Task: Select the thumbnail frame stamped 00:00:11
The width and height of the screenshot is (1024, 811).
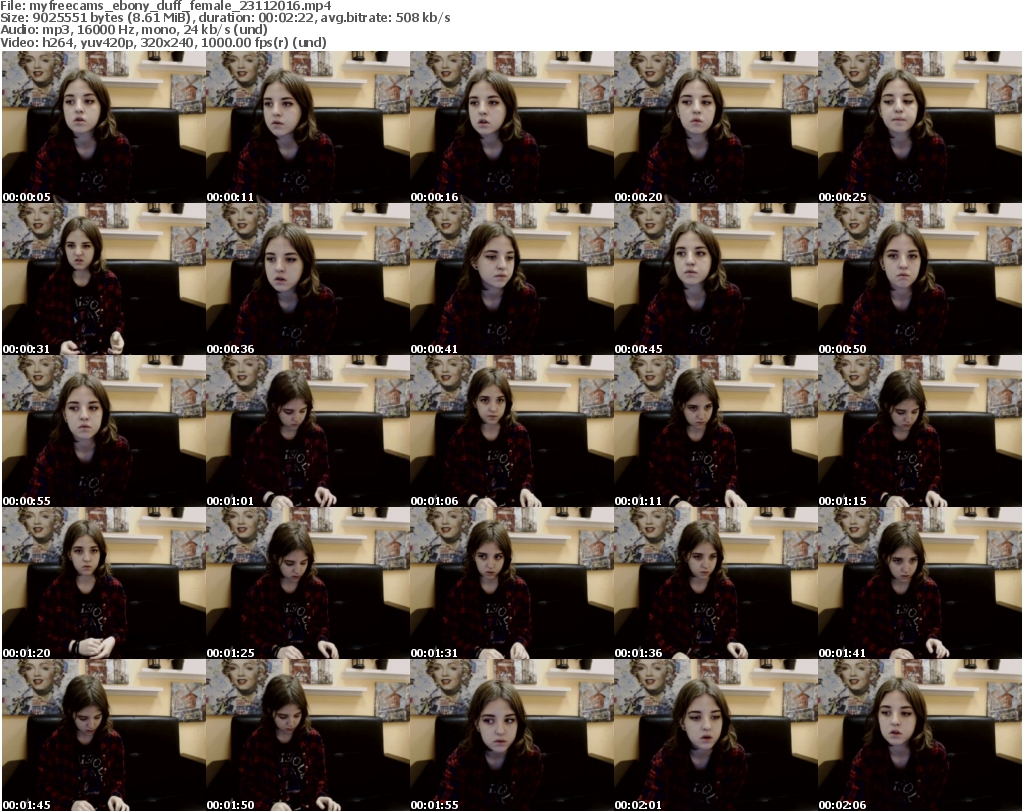Action: (308, 127)
